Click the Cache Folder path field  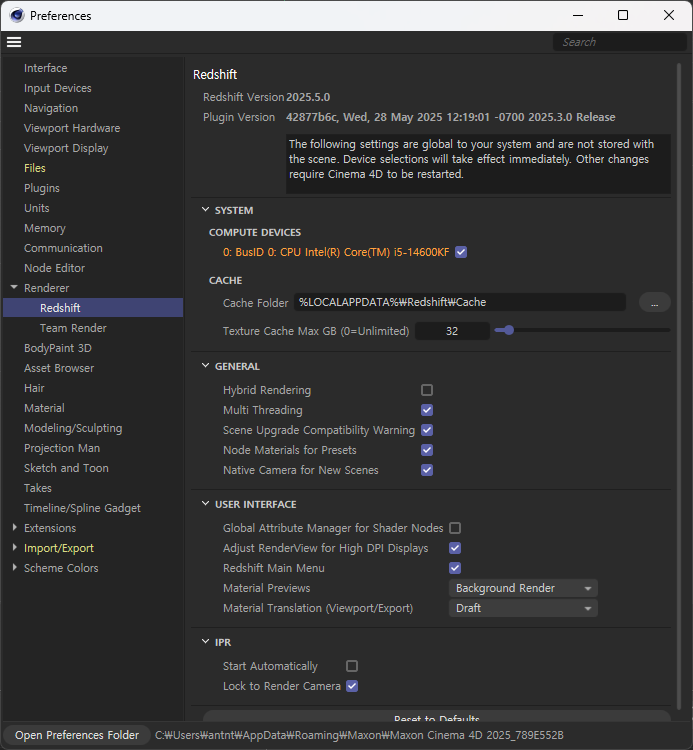pos(460,302)
